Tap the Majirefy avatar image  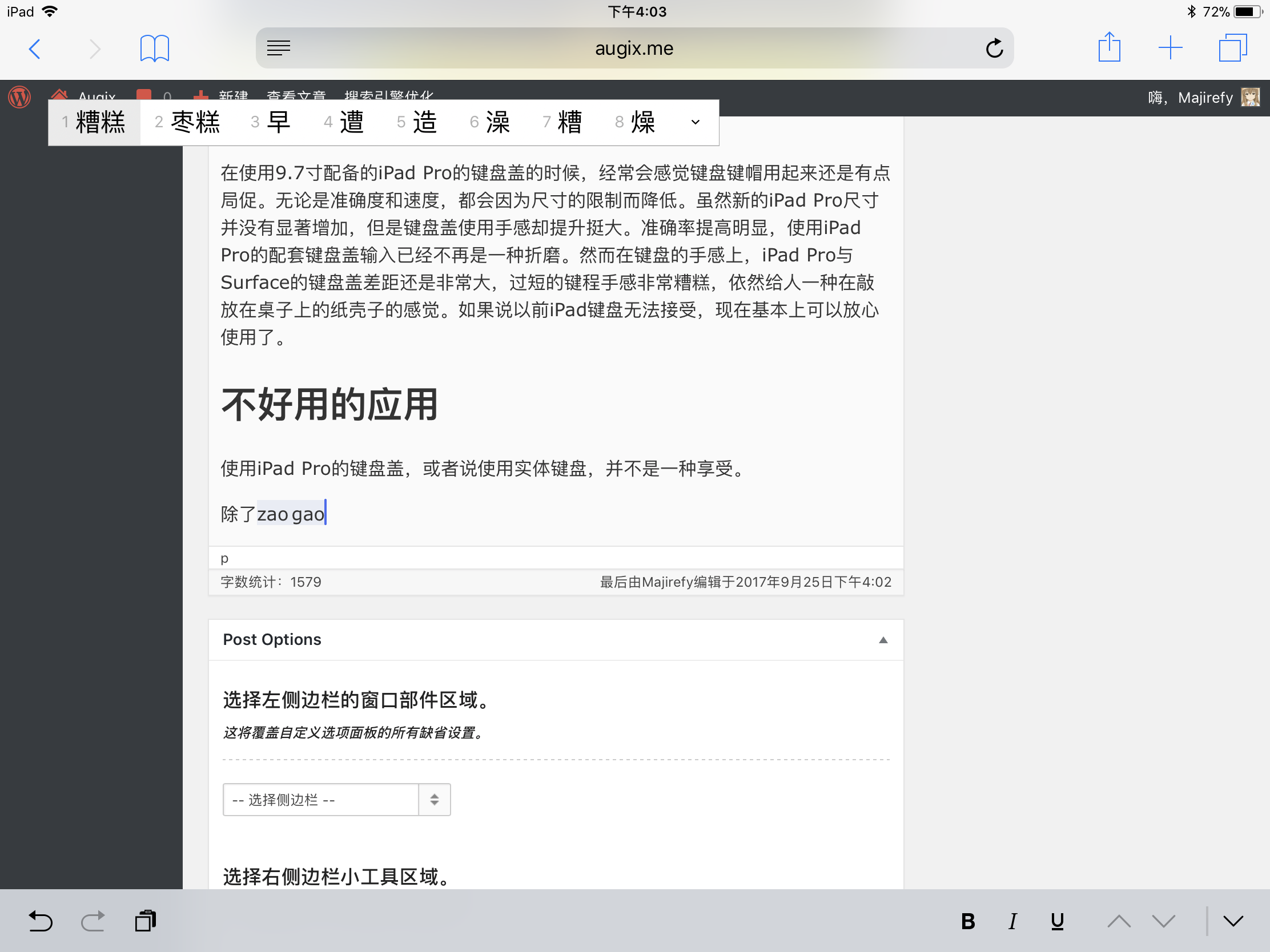1251,98
